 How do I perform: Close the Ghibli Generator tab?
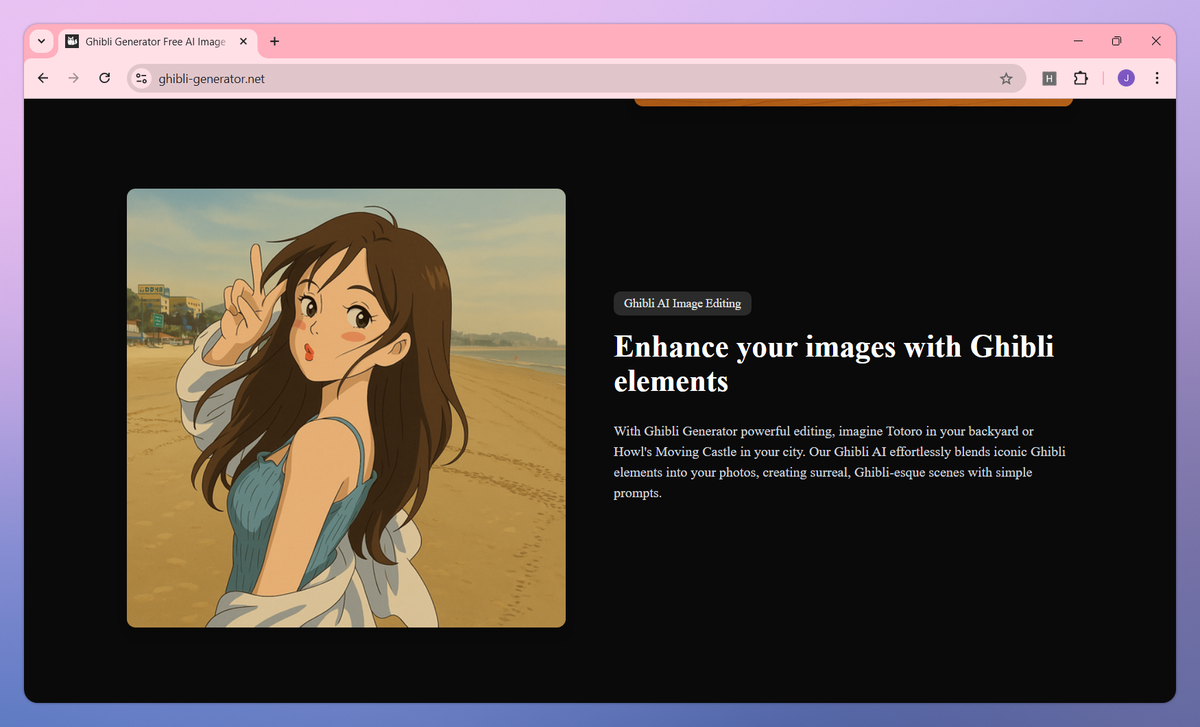pyautogui.click(x=243, y=41)
